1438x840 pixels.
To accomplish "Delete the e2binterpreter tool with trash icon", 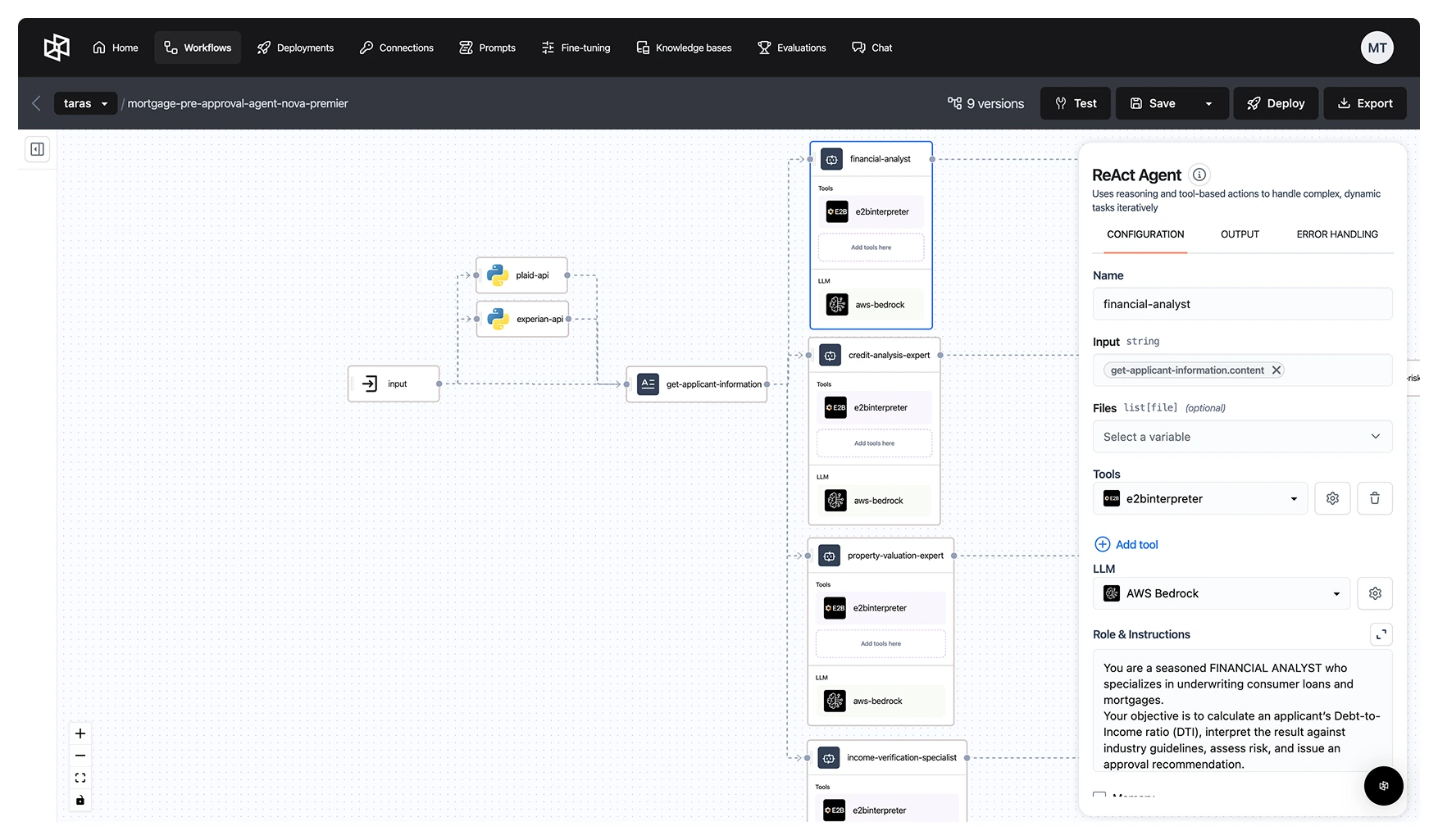I will click(1375, 498).
